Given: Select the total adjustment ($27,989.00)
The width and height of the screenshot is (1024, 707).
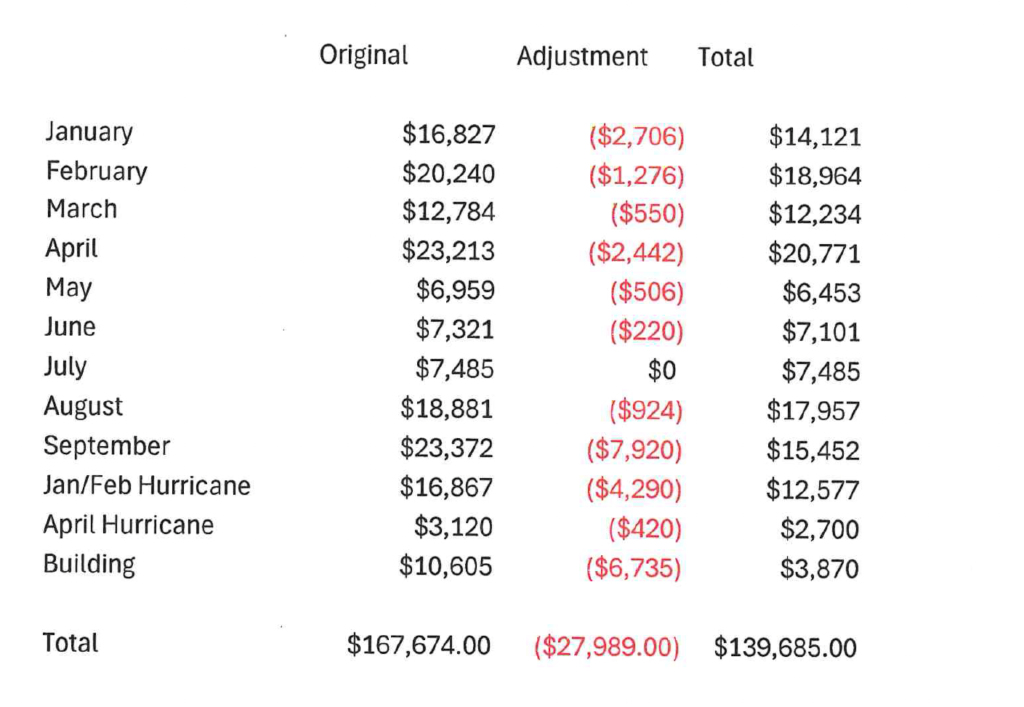Looking at the screenshot, I should coord(606,647).
